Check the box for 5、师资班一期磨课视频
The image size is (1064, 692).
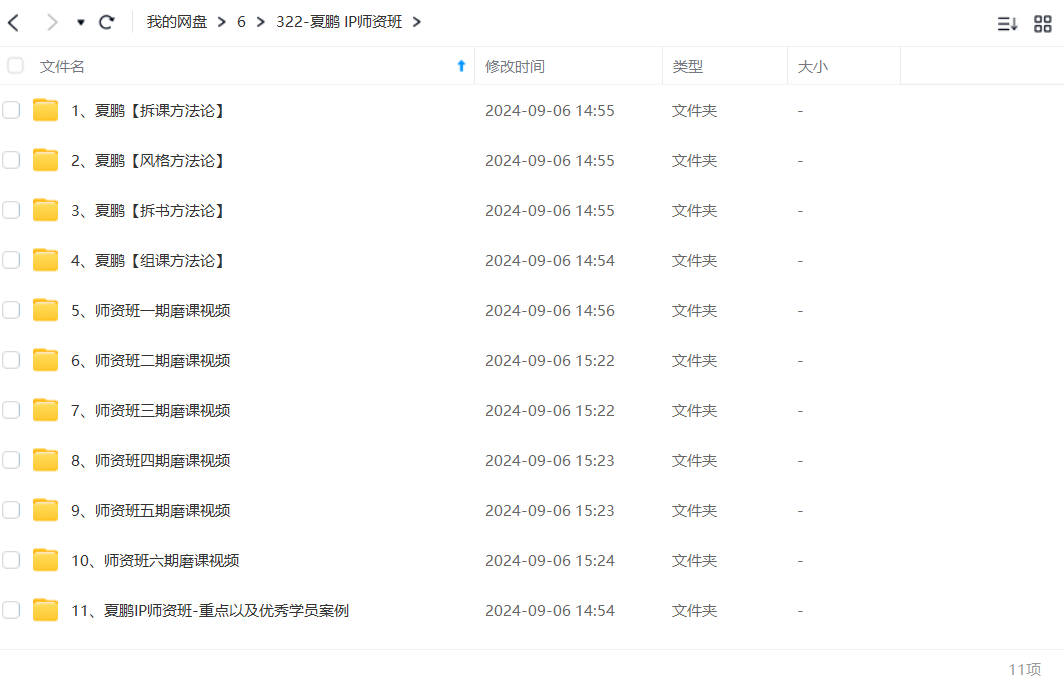tap(11, 310)
